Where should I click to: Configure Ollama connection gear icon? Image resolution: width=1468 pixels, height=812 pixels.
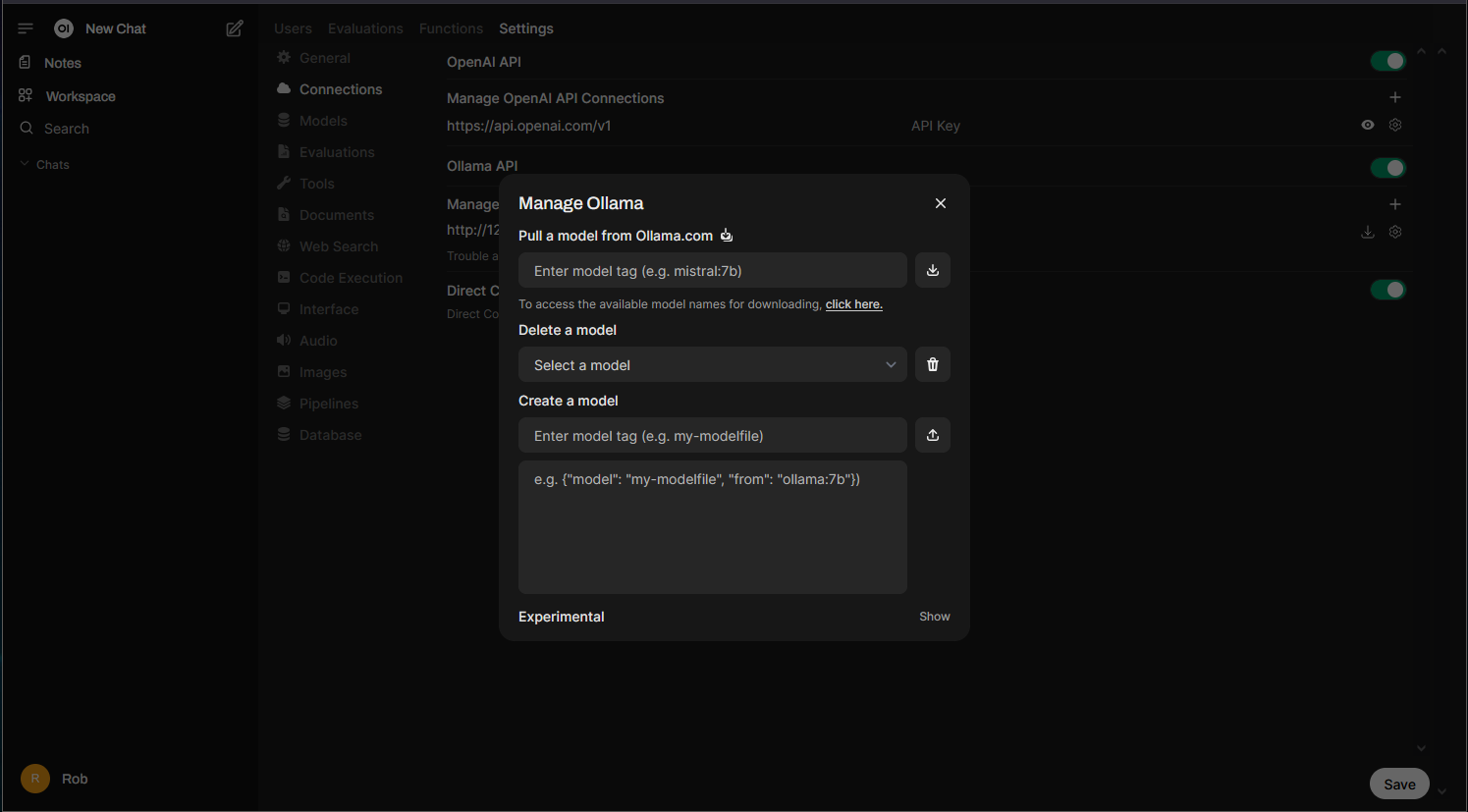click(1395, 232)
